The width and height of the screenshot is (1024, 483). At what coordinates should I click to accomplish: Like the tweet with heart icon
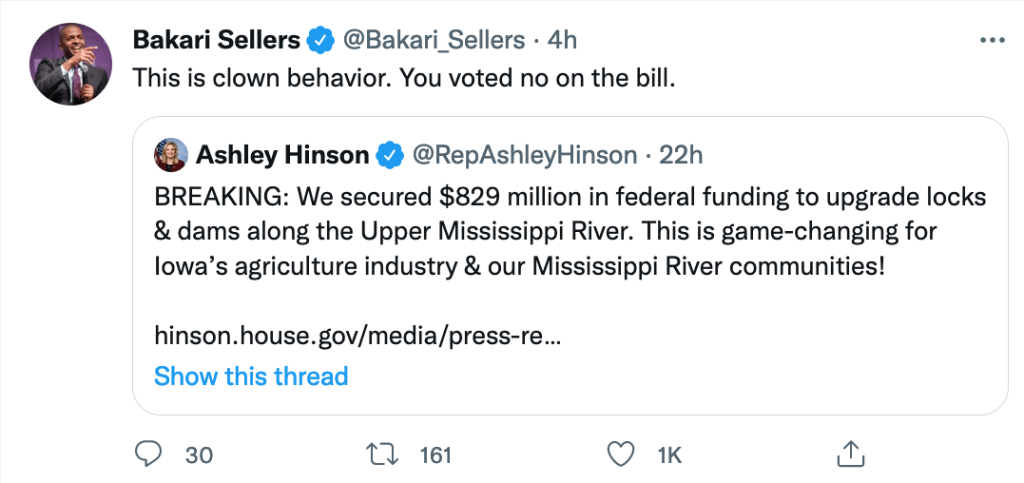pos(622,455)
